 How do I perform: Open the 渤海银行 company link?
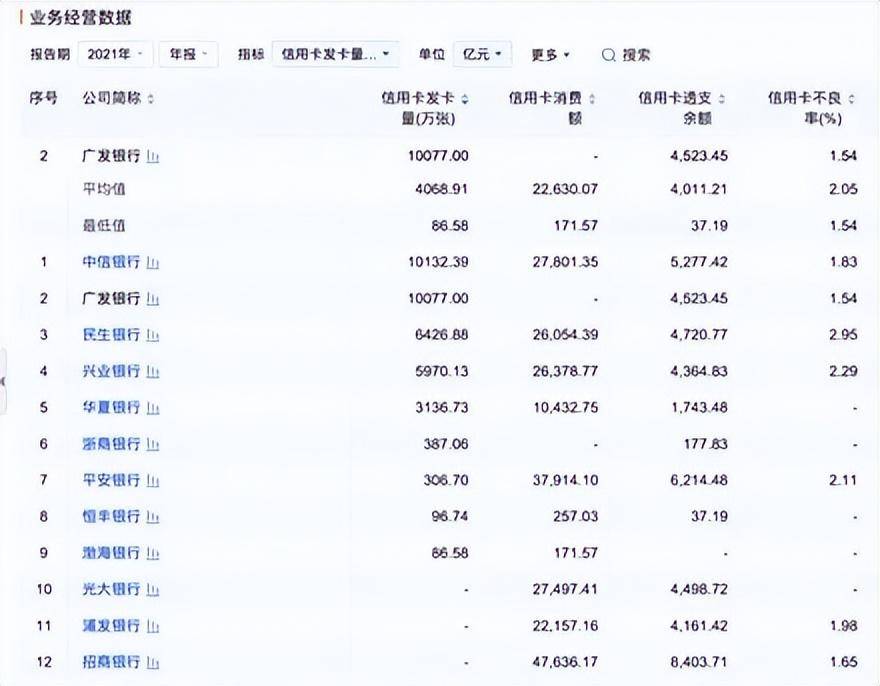(111, 553)
